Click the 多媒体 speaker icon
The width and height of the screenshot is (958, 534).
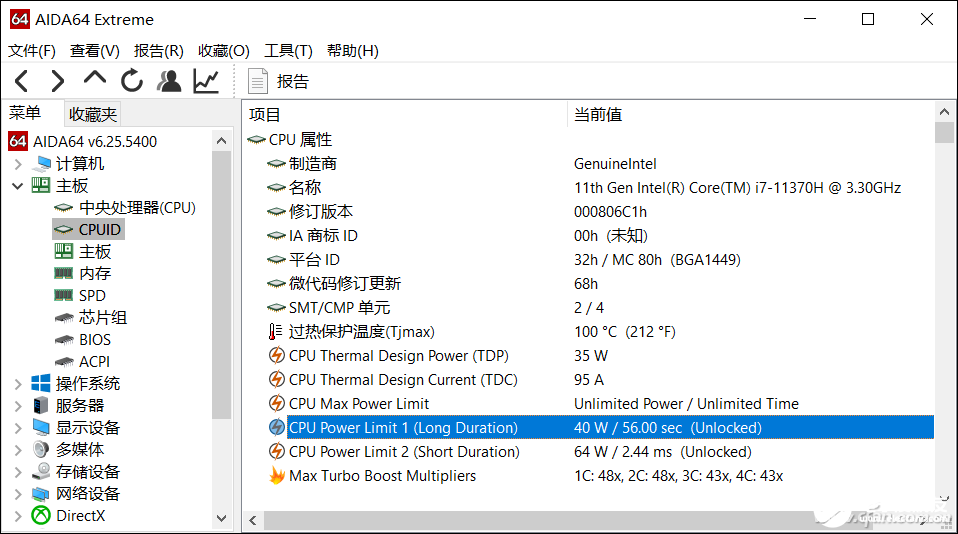pos(41,449)
